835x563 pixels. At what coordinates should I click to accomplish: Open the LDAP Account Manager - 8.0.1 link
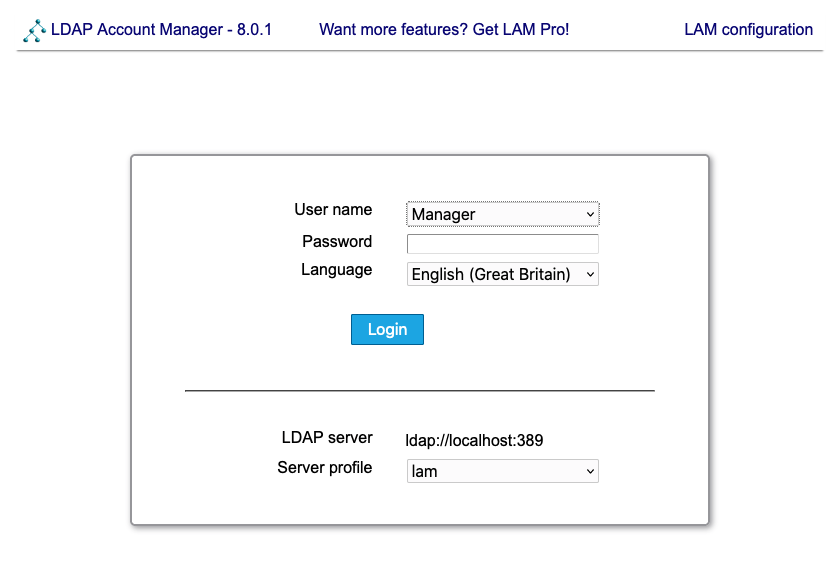[x=161, y=29]
